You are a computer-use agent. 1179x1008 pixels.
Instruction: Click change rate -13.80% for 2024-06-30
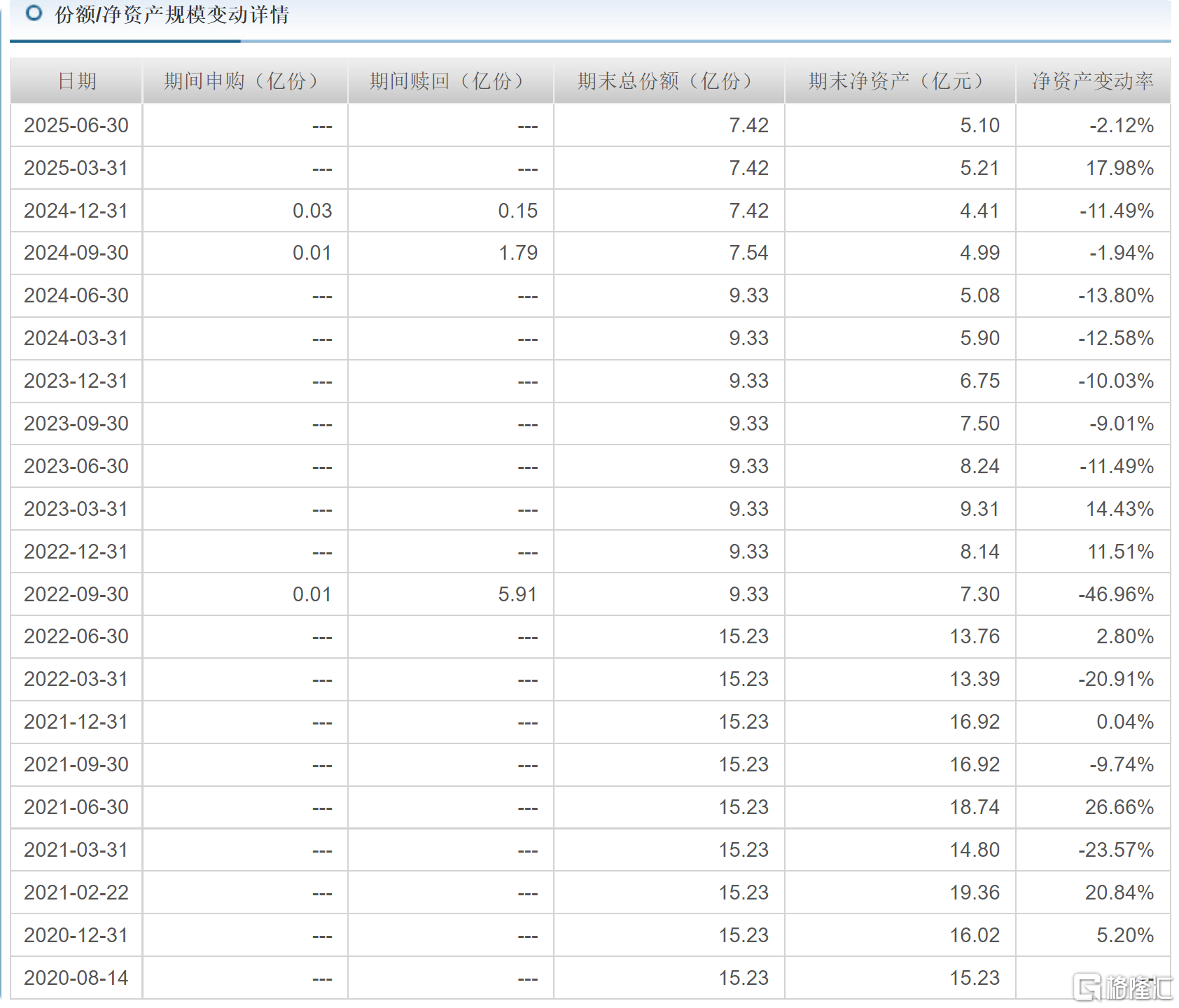(x=1116, y=295)
